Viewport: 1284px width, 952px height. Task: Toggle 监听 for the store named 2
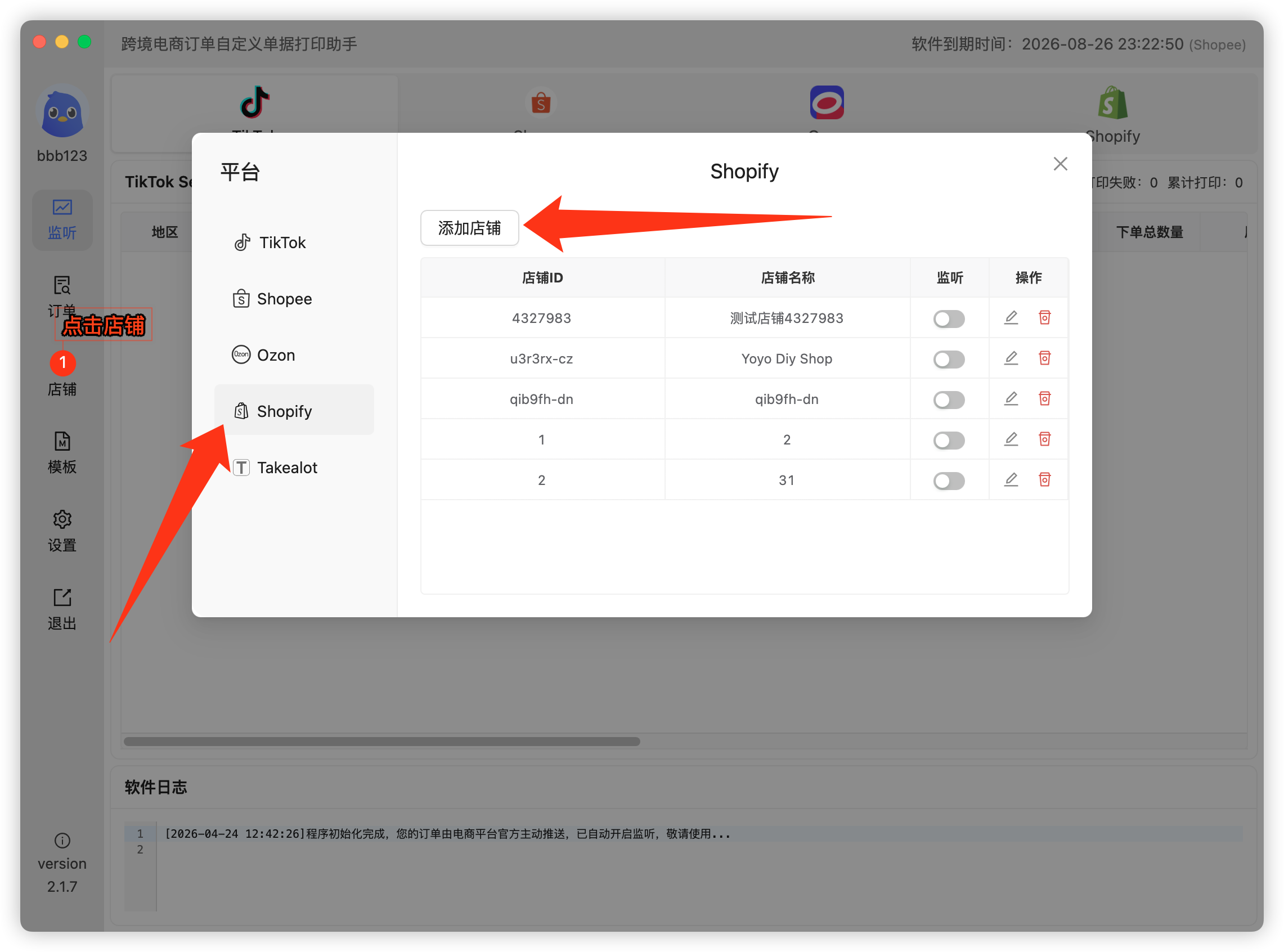(x=949, y=440)
